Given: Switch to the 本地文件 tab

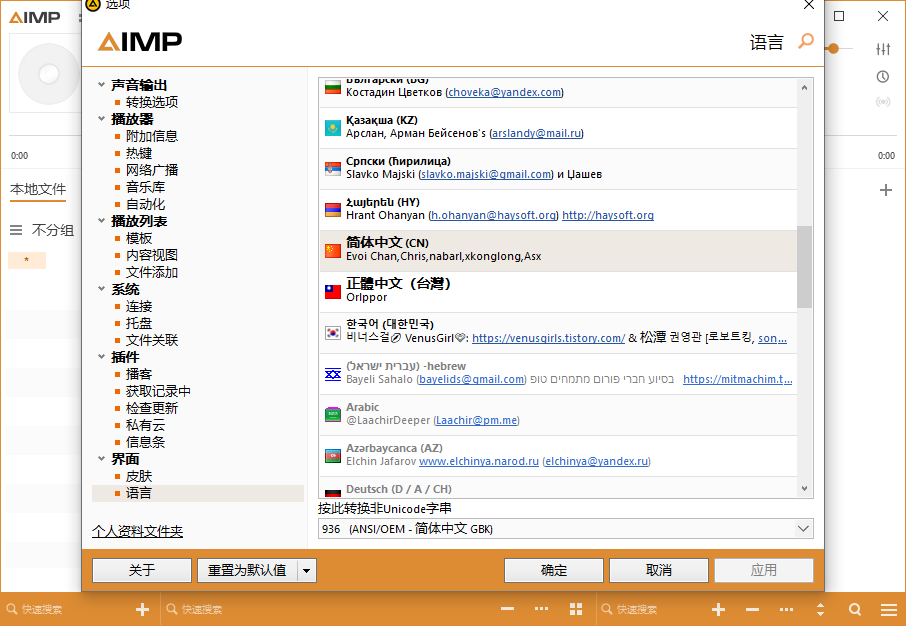Looking at the screenshot, I should point(38,189).
